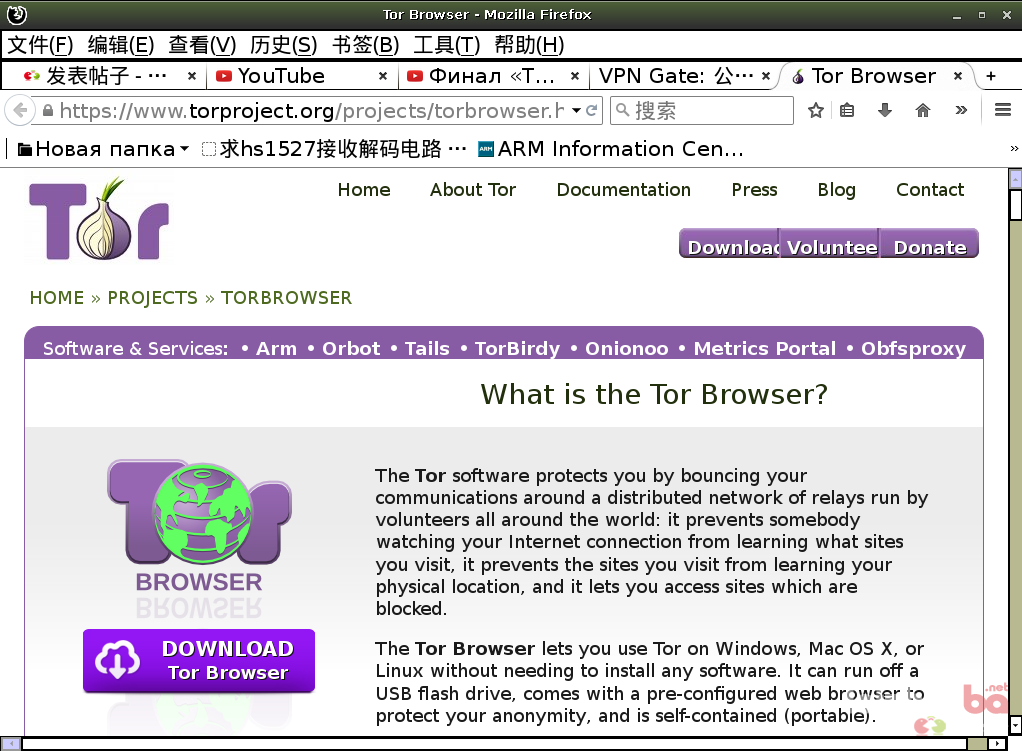This screenshot has width=1022, height=751.
Task: Open the TorBirdy project link
Action: coord(517,349)
